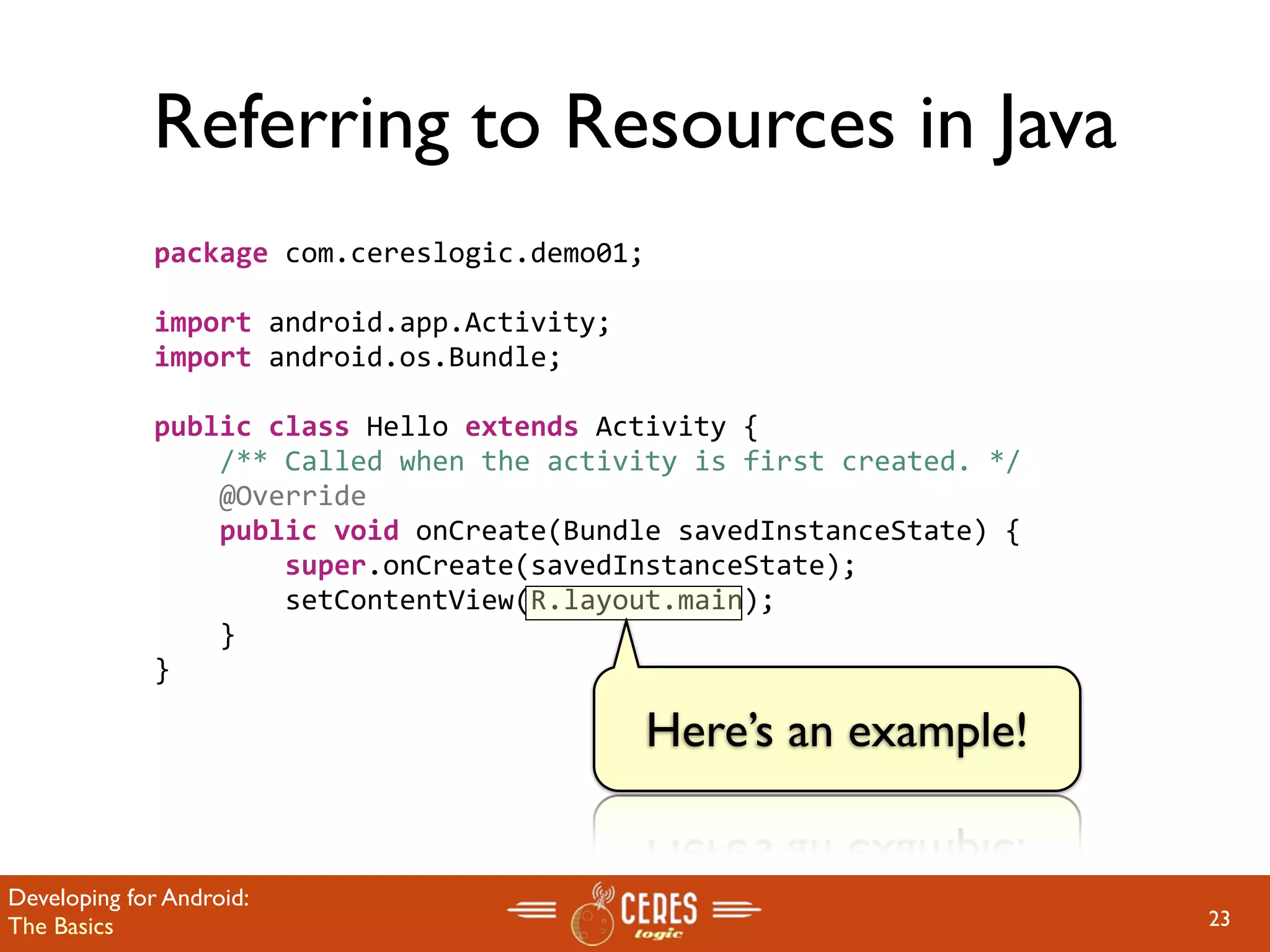
Task: Click the right speed-lines graphic beside logo
Action: (x=736, y=910)
